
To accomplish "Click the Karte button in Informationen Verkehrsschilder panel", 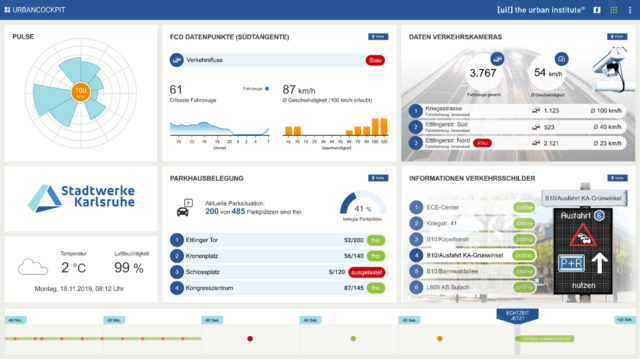I will point(617,178).
